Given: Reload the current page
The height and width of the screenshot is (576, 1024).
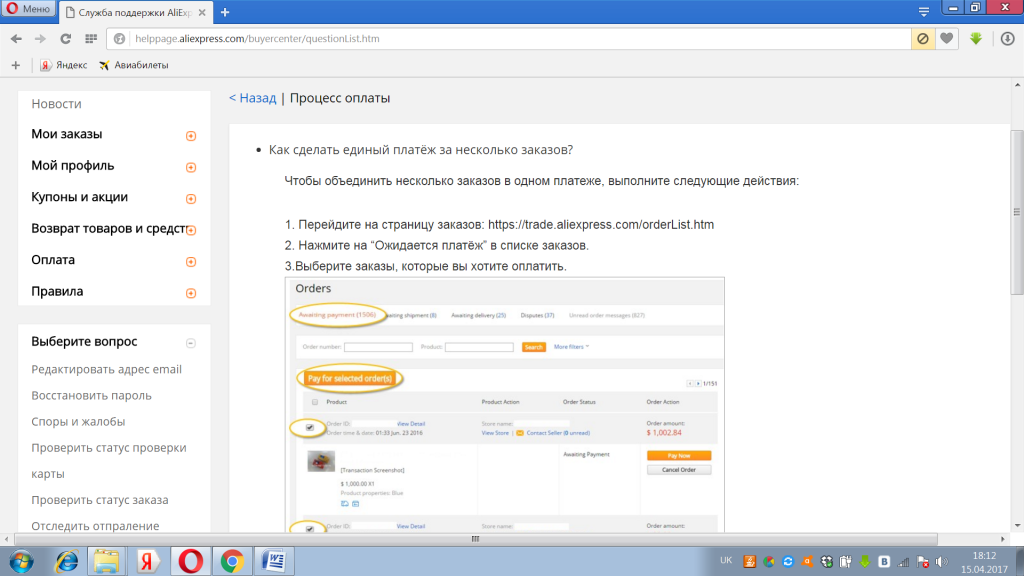Looking at the screenshot, I should point(65,39).
